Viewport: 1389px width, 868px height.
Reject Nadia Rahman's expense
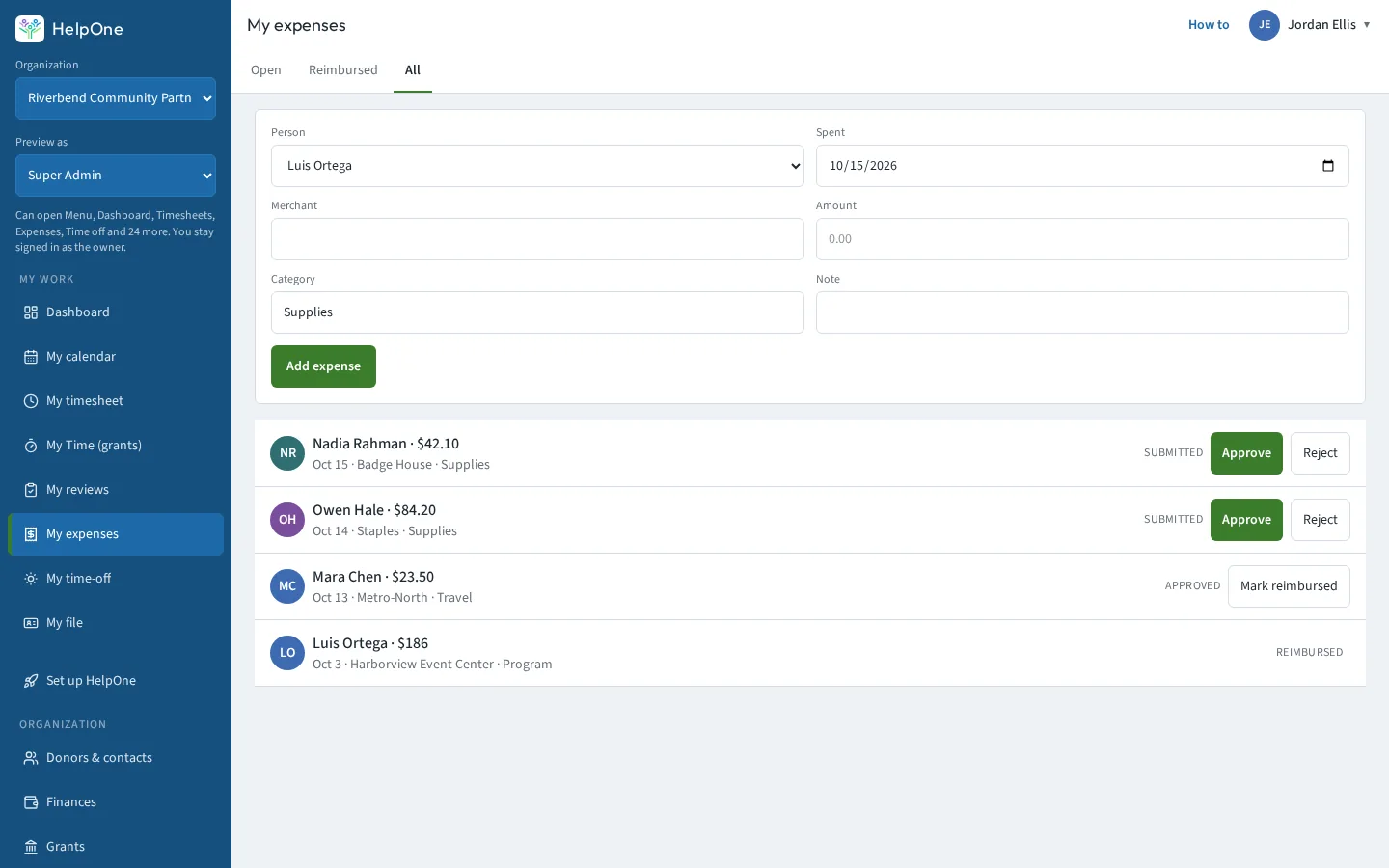(1320, 453)
